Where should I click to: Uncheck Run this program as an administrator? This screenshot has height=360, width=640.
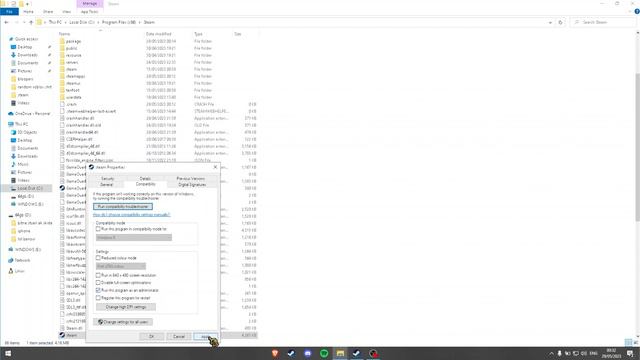(x=98, y=290)
